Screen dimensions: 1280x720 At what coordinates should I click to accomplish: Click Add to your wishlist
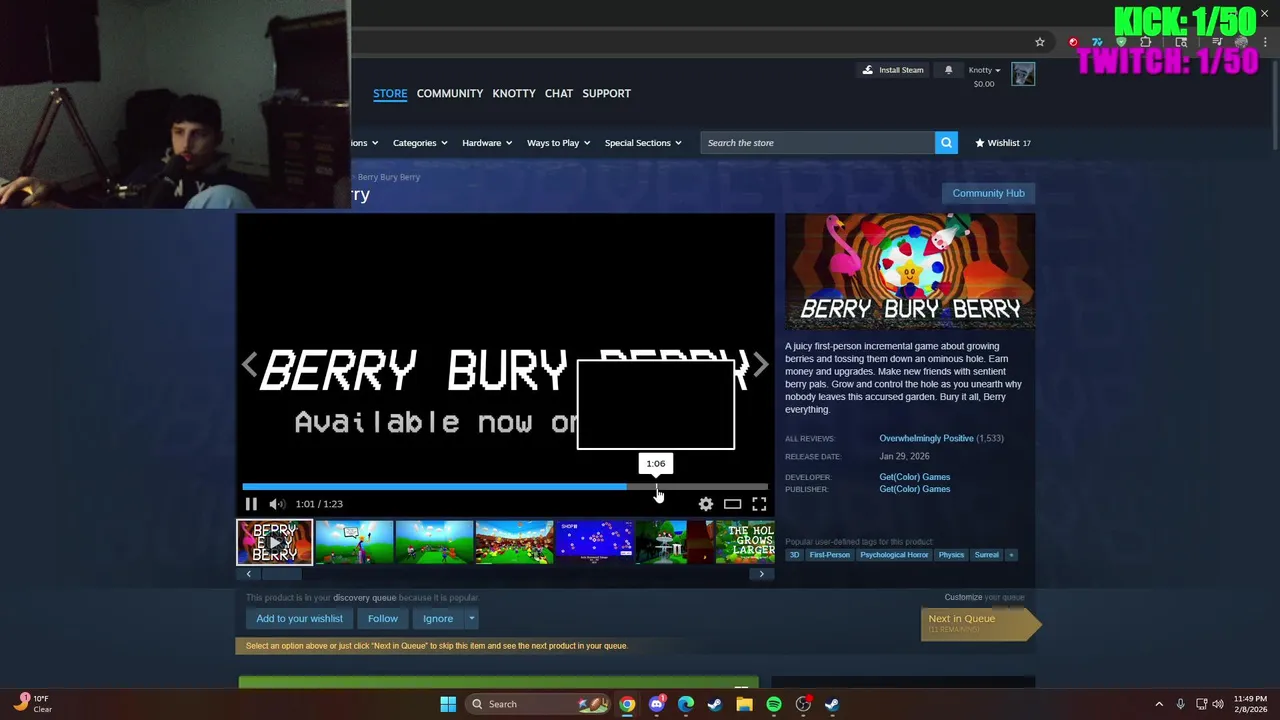coord(299,618)
